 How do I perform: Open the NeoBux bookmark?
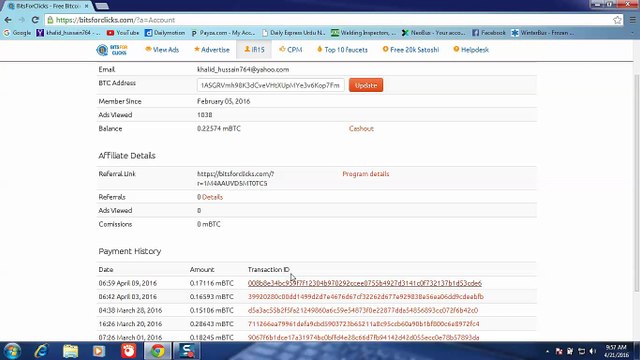433,33
